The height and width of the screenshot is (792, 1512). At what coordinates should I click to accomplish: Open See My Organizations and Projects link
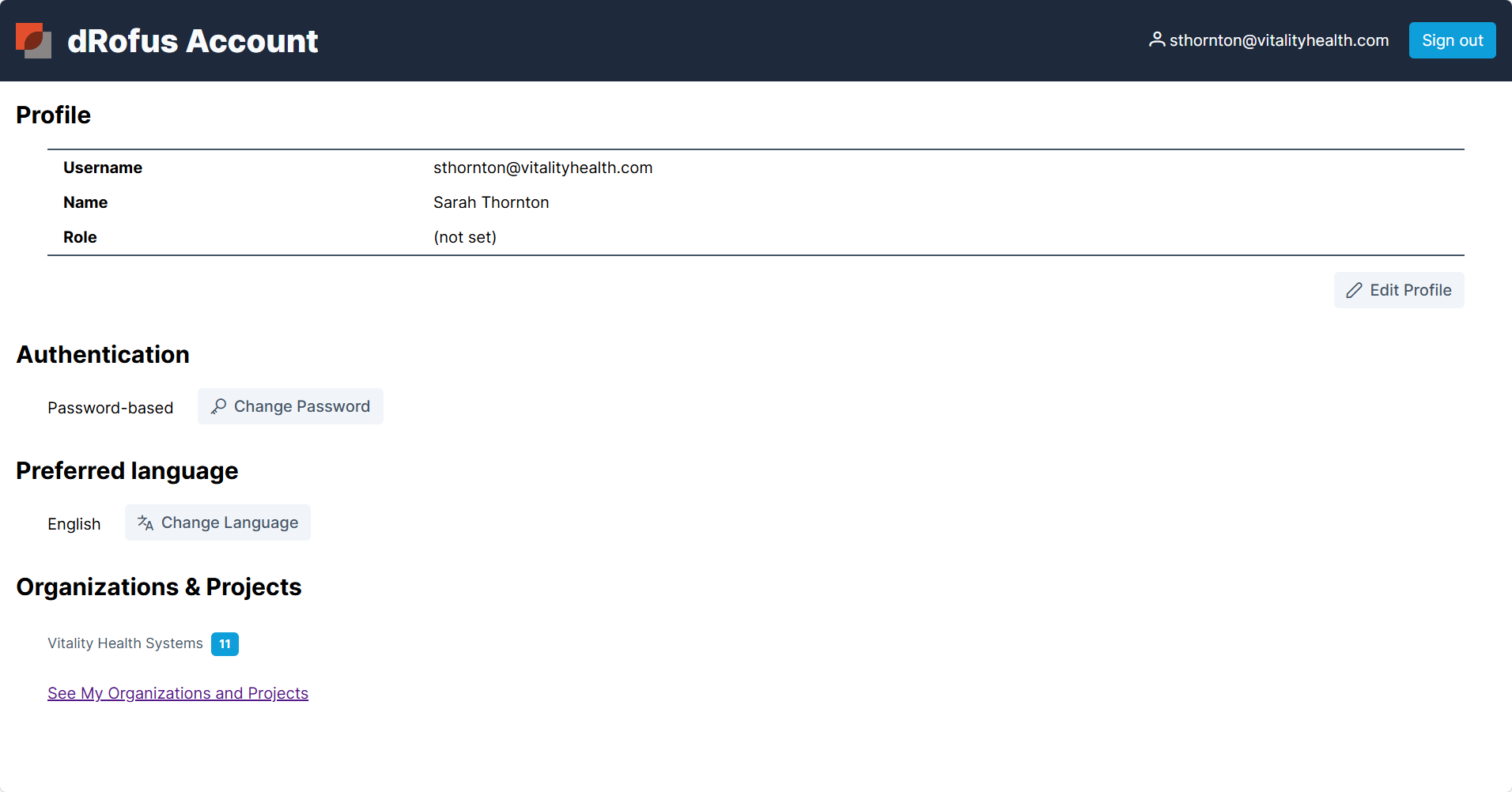pyautogui.click(x=178, y=693)
